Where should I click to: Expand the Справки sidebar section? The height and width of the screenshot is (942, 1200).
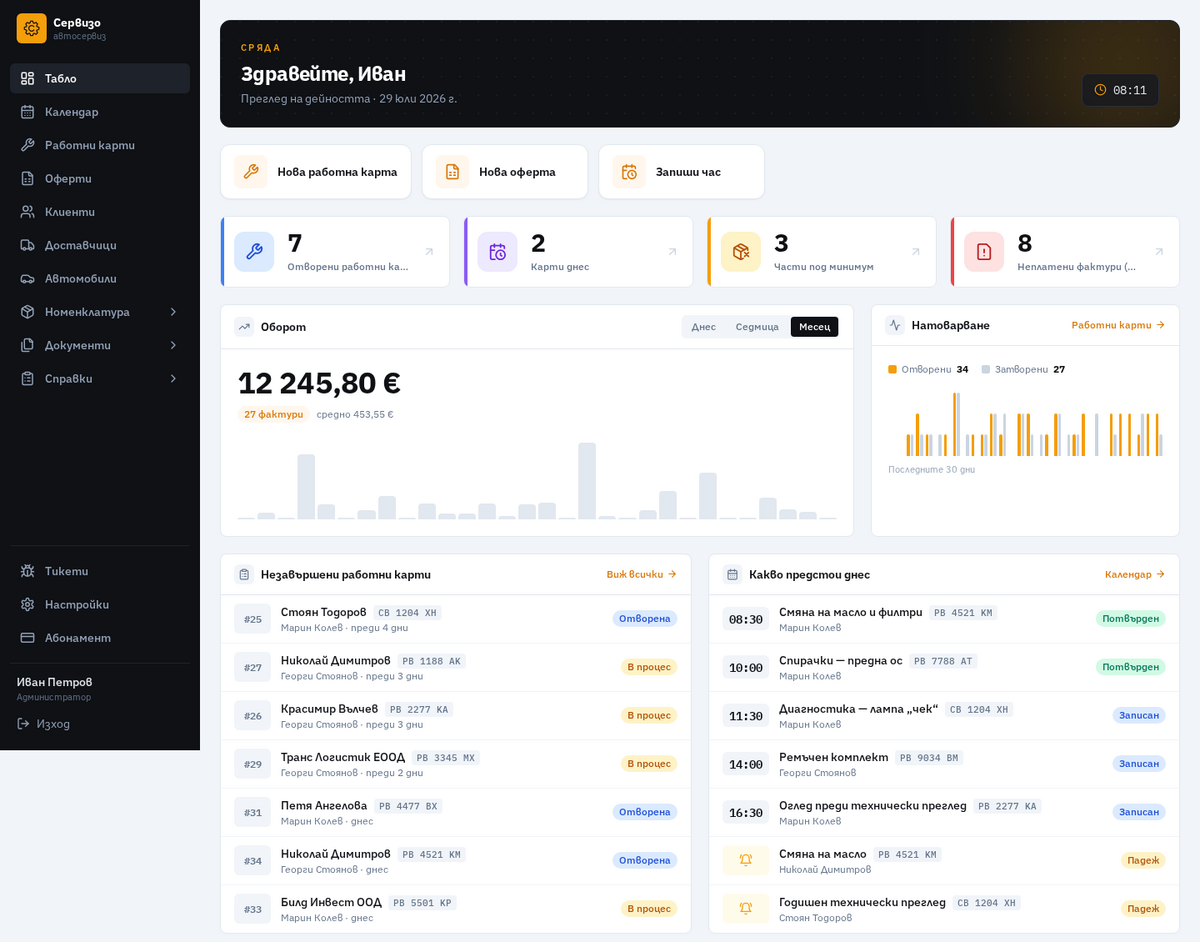click(x=100, y=378)
